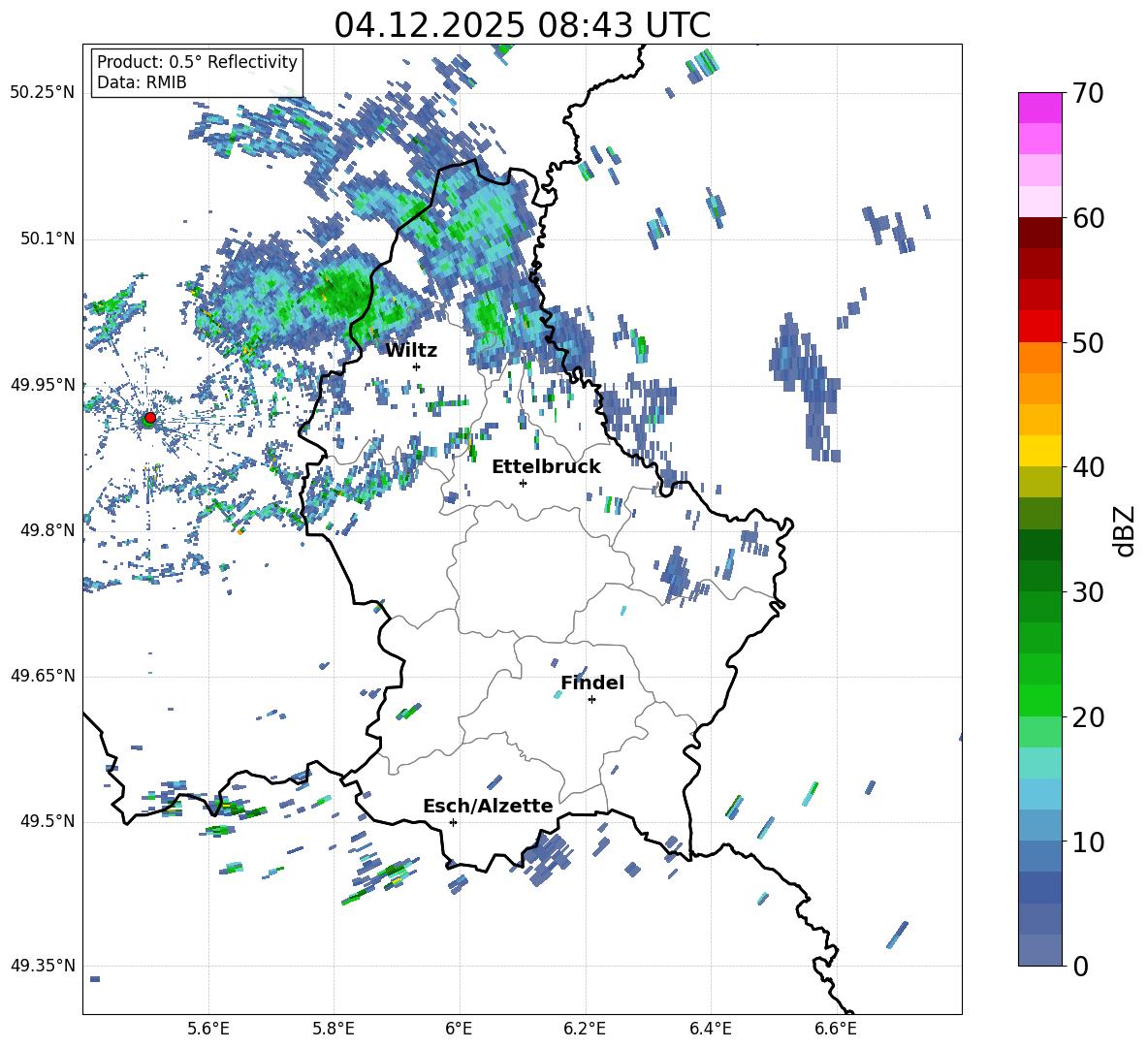1148x1048 pixels.
Task: Click the 20 tick on colorbar
Action: (x=1088, y=717)
